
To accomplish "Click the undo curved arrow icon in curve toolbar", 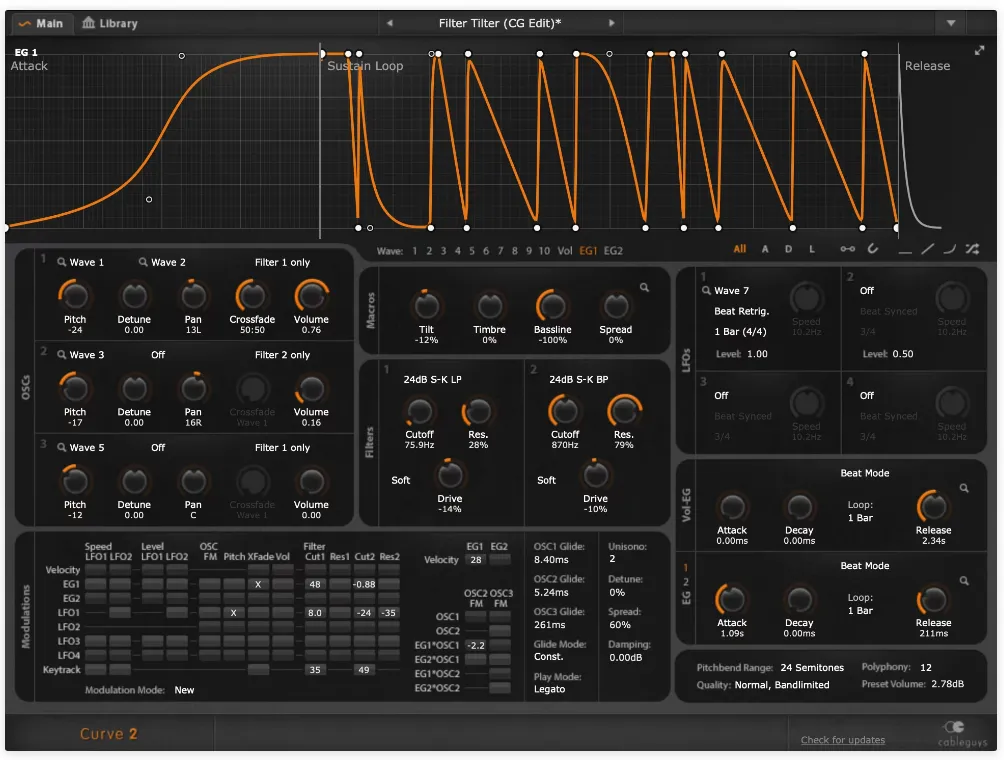I will pos(872,248).
